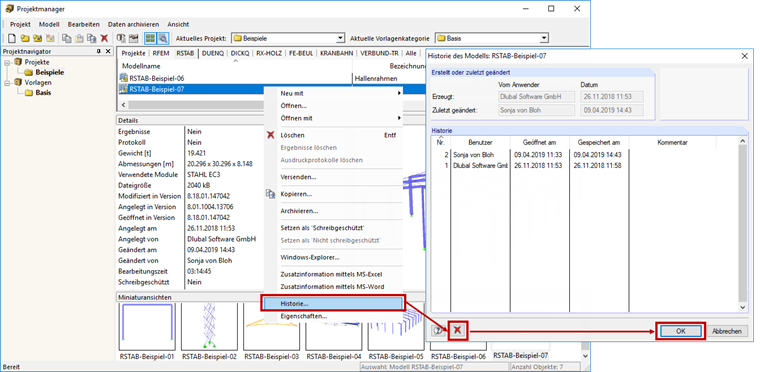Switch to the Projekte tab
Screen dimensions: 760x372
(133, 53)
